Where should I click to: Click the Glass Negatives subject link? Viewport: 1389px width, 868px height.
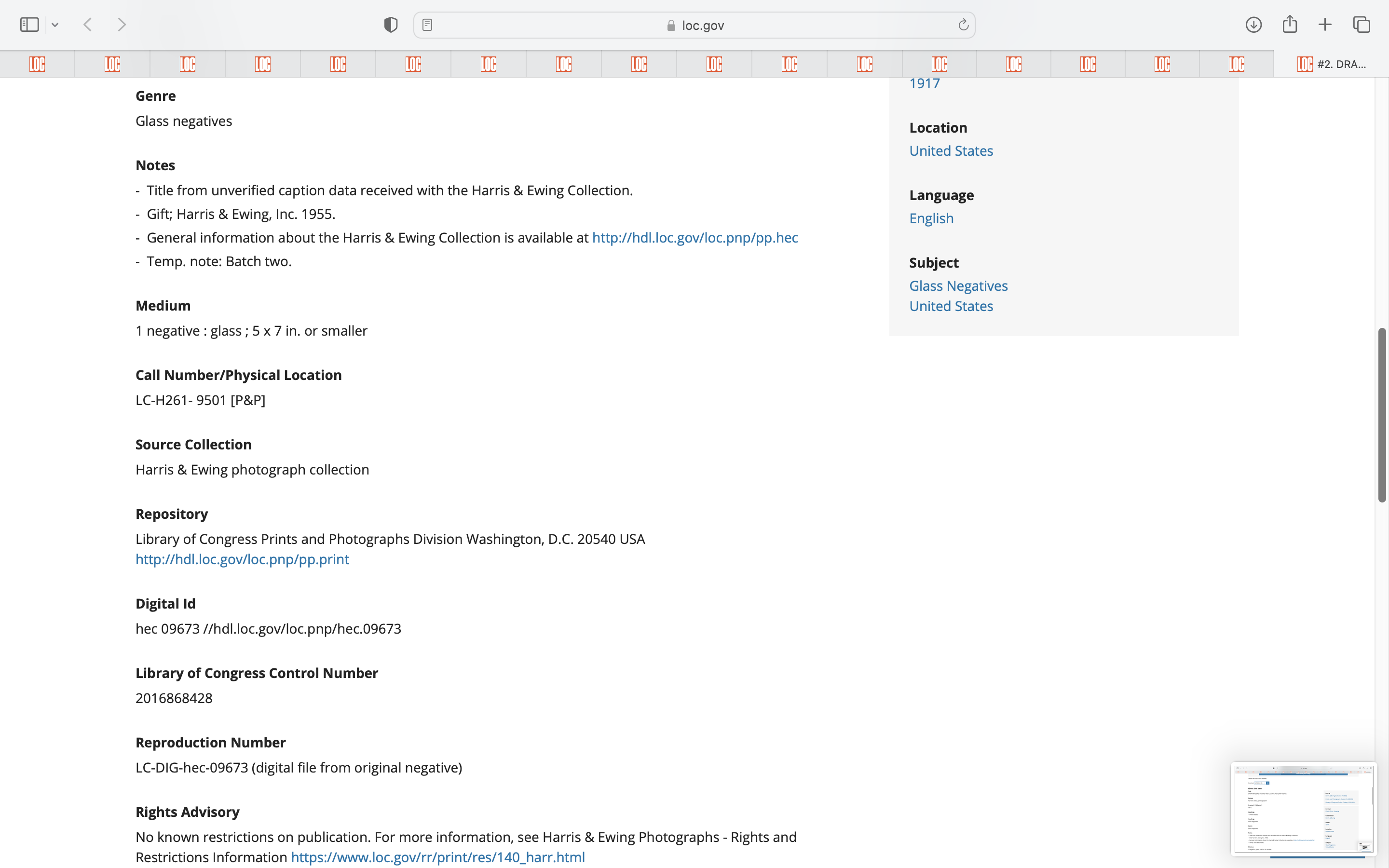click(x=958, y=286)
